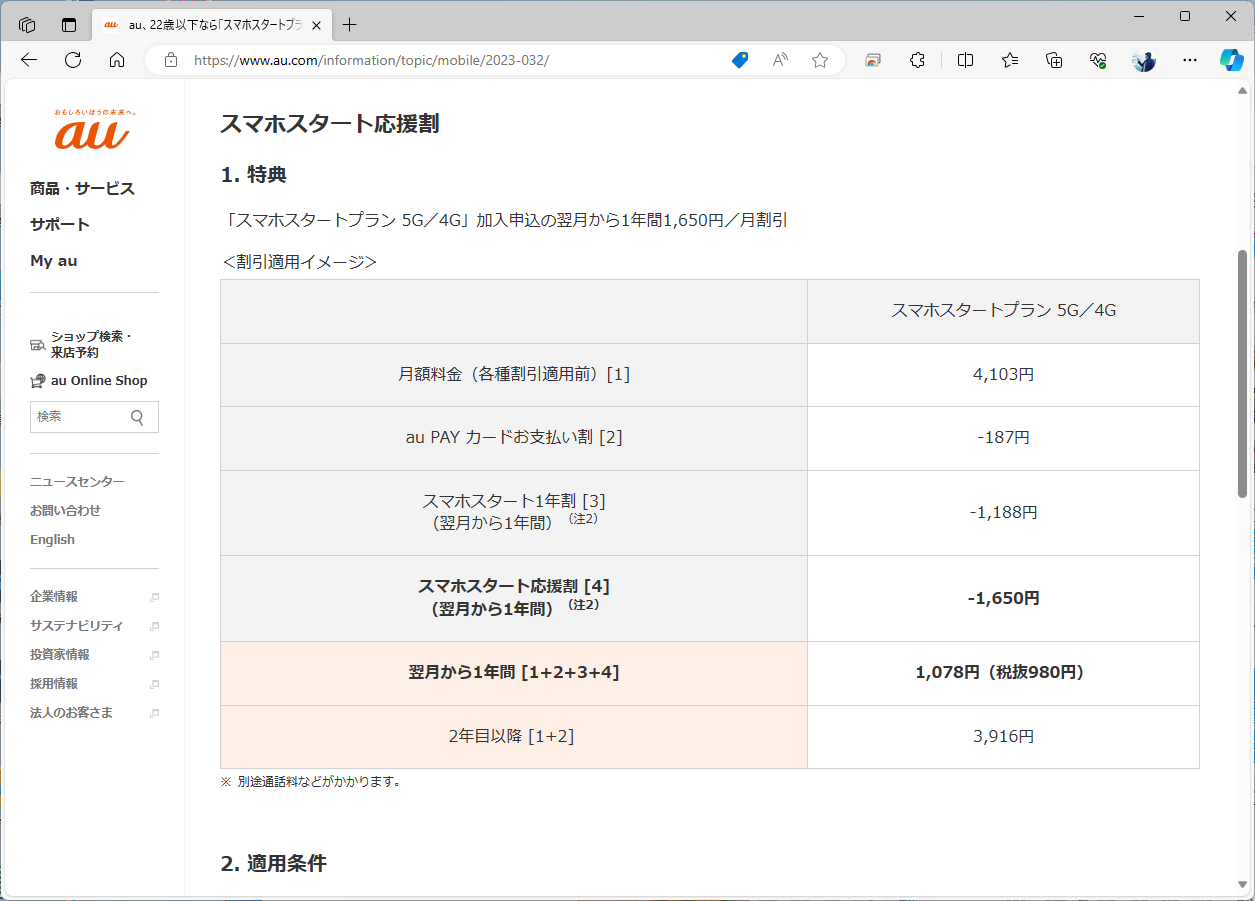Switch site language to English
This screenshot has width=1255, height=901.
pos(52,539)
